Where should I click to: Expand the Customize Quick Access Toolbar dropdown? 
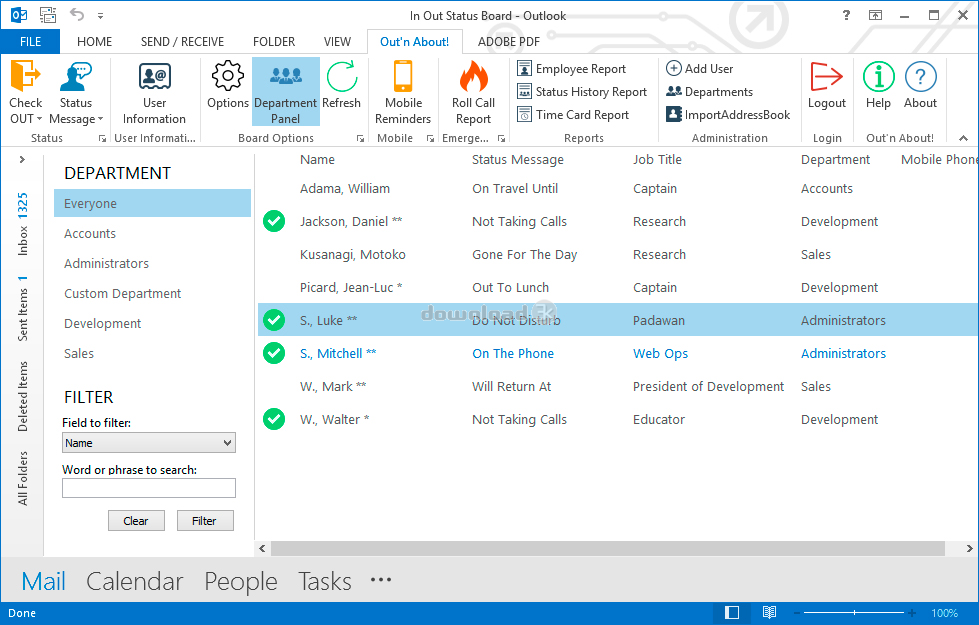coord(101,16)
